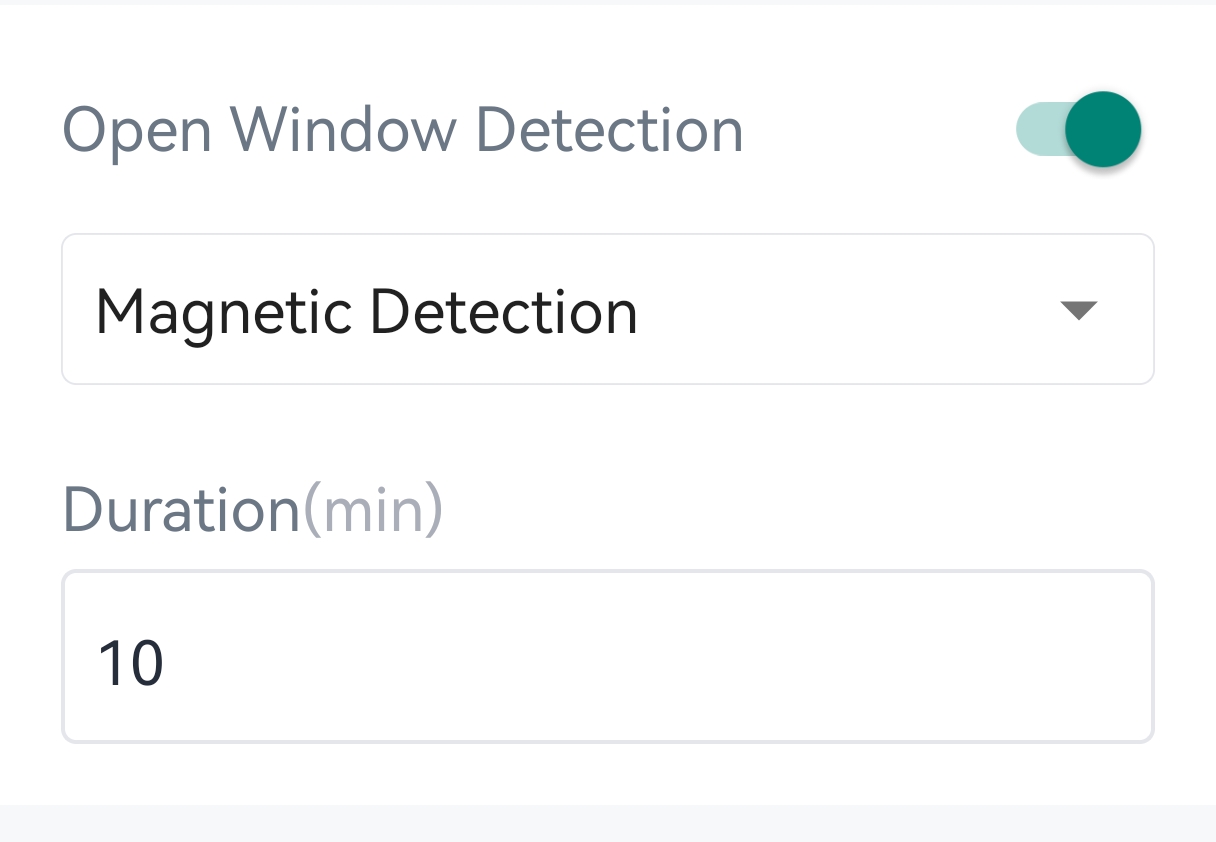This screenshot has height=842, width=1216.
Task: Click the 'Duration(min)' label
Action: pyautogui.click(x=252, y=510)
